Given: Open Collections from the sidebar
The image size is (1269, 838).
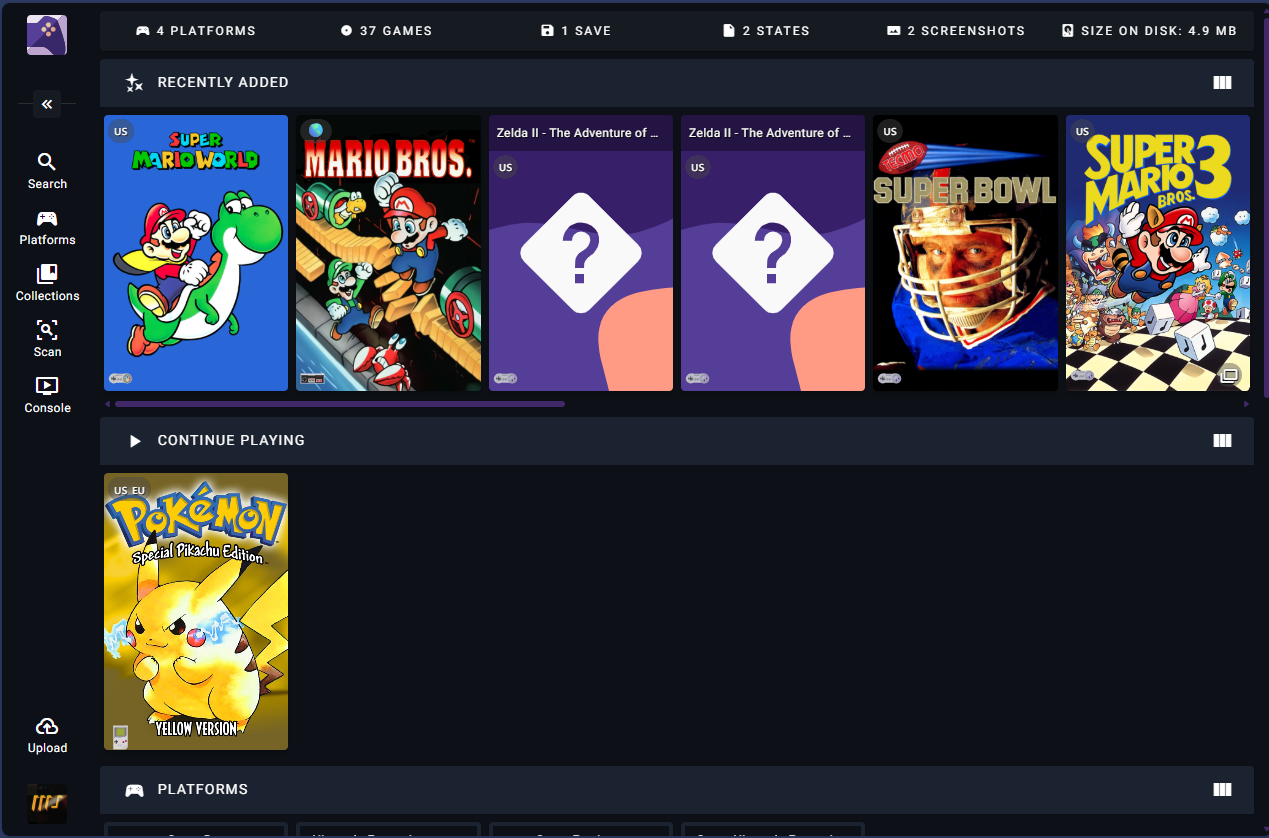Looking at the screenshot, I should coord(47,281).
